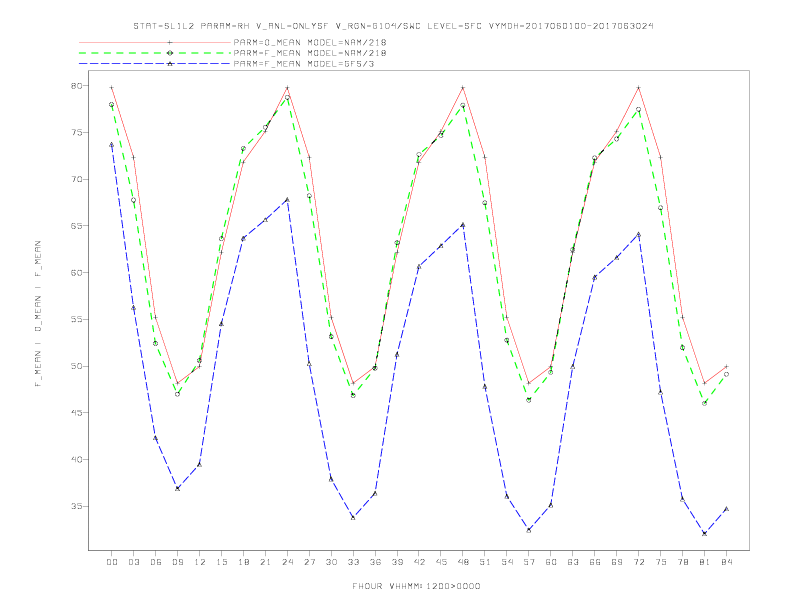The height and width of the screenshot is (612, 792).
Task: Click x-axis tick label 18
Action: (243, 562)
